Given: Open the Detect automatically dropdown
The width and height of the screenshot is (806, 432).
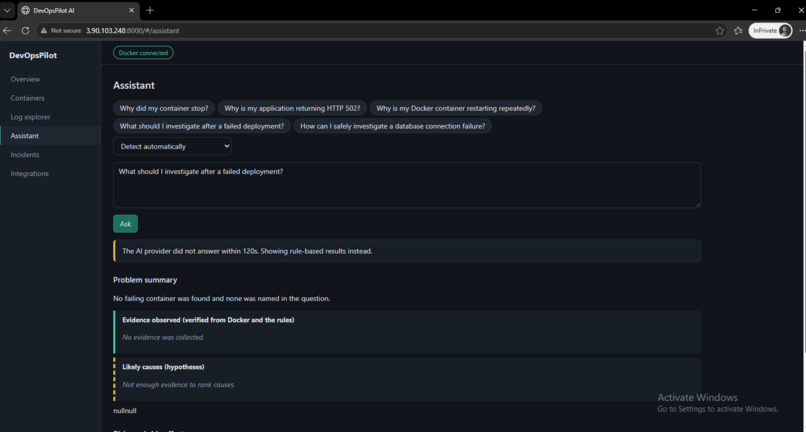Looking at the screenshot, I should 172,147.
